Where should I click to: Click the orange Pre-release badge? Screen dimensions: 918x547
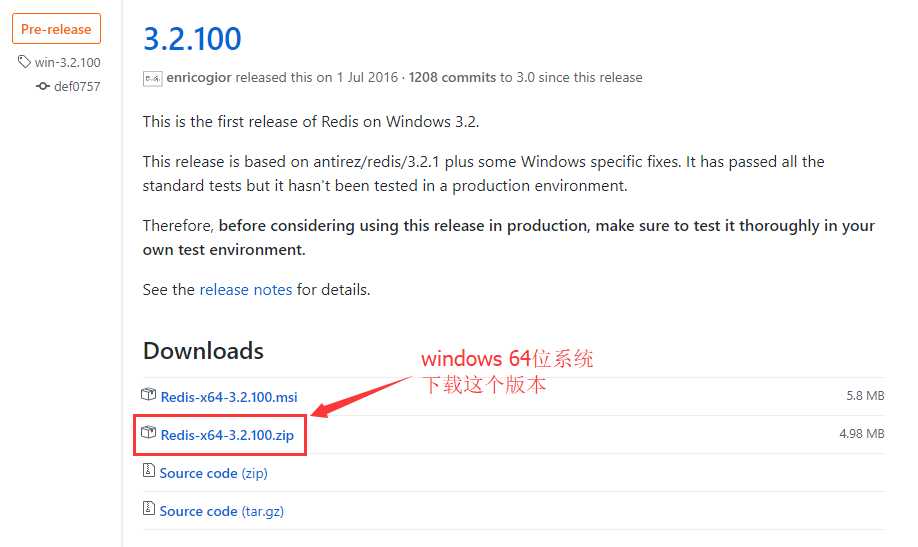(56, 29)
